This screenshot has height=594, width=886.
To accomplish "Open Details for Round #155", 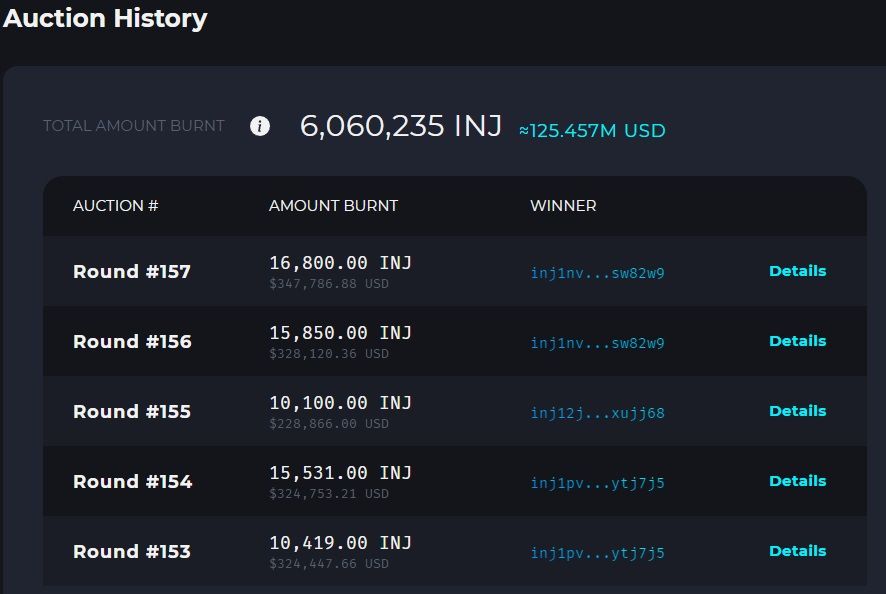I will (x=797, y=411).
